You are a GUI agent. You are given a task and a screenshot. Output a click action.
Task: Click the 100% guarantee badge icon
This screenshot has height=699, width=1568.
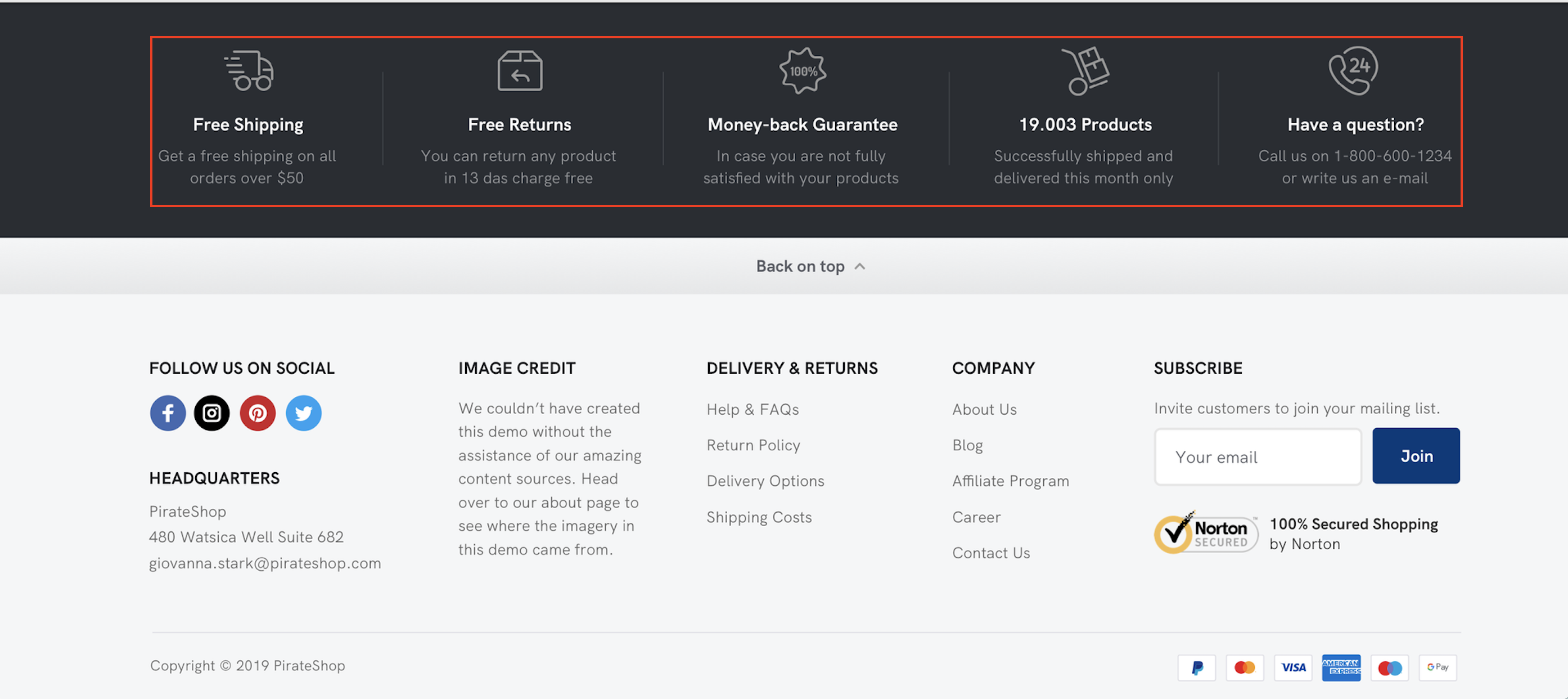pos(803,71)
